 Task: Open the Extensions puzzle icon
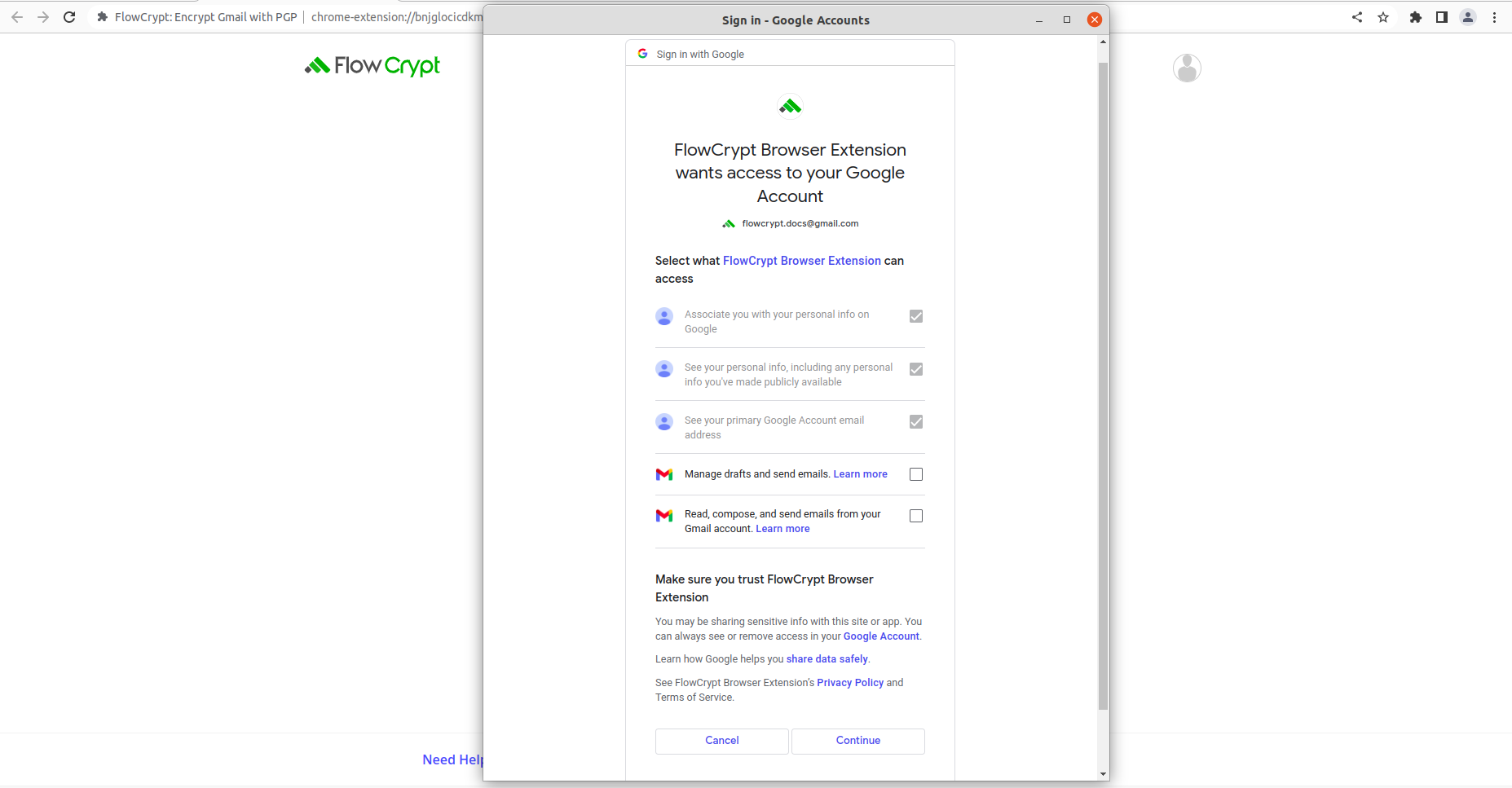1416,17
